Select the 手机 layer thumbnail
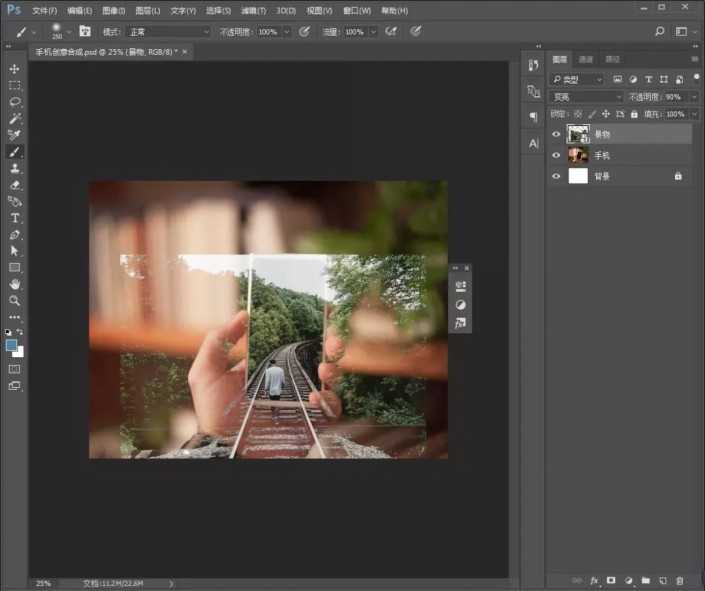 click(578, 155)
